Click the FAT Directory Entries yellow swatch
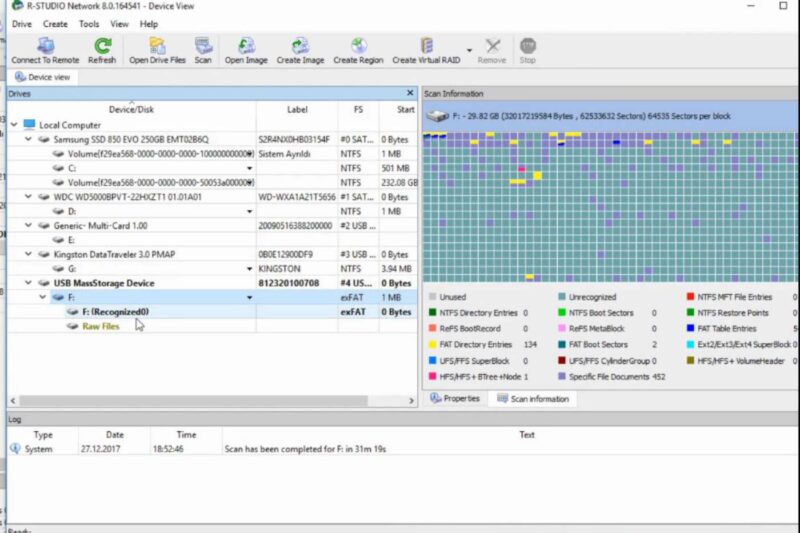The height and width of the screenshot is (533, 800). (x=433, y=345)
